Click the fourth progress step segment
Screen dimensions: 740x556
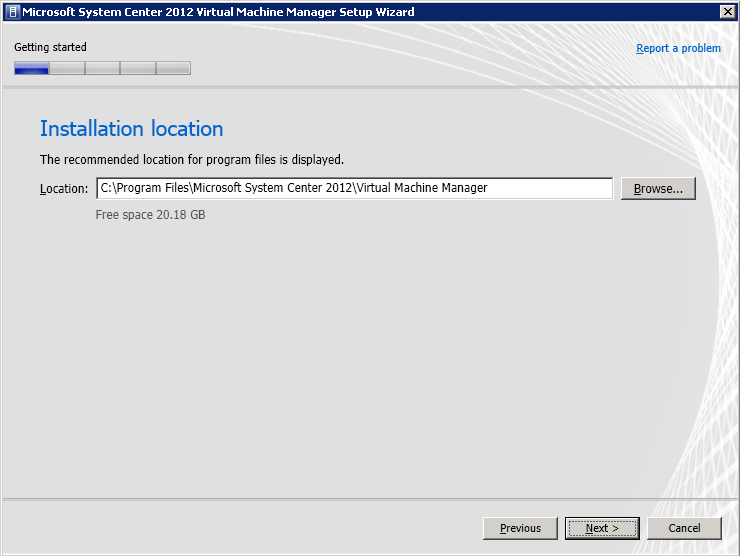138,69
